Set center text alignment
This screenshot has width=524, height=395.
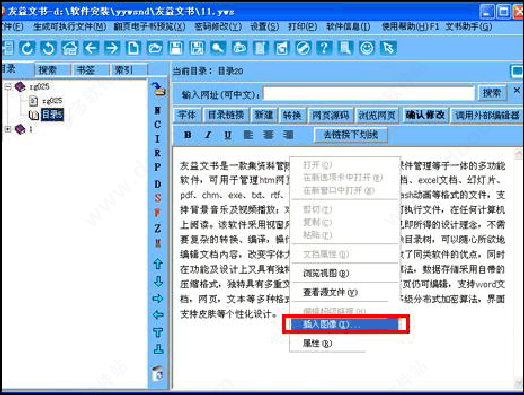pos(268,135)
